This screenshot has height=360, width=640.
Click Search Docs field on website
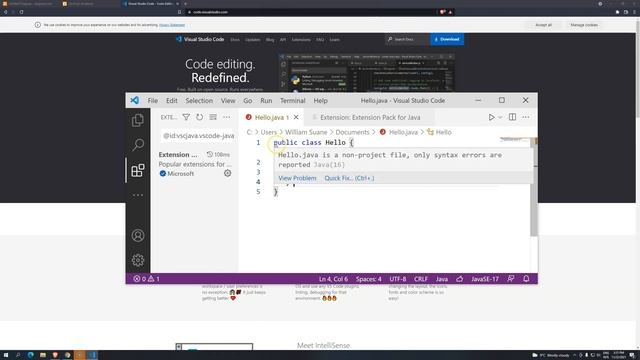407,39
